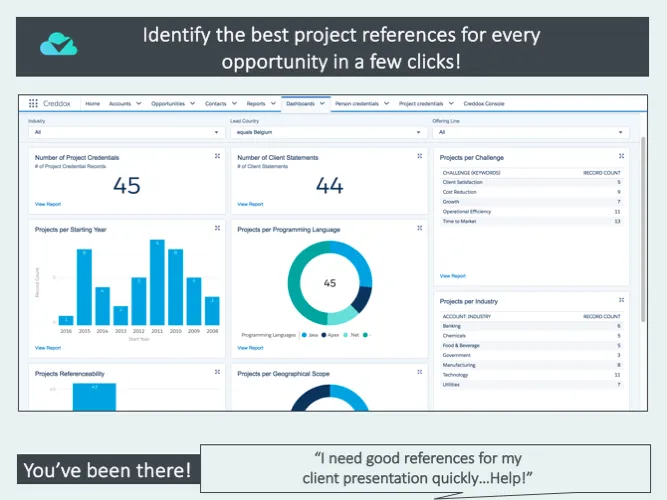Image resolution: width=667 pixels, height=500 pixels.
Task: Open the Creddox Console tab
Action: click(x=484, y=103)
